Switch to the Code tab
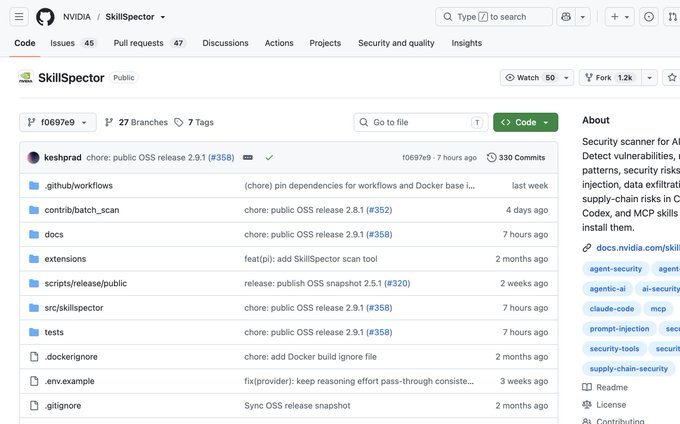This screenshot has width=680, height=424. pyautogui.click(x=25, y=43)
